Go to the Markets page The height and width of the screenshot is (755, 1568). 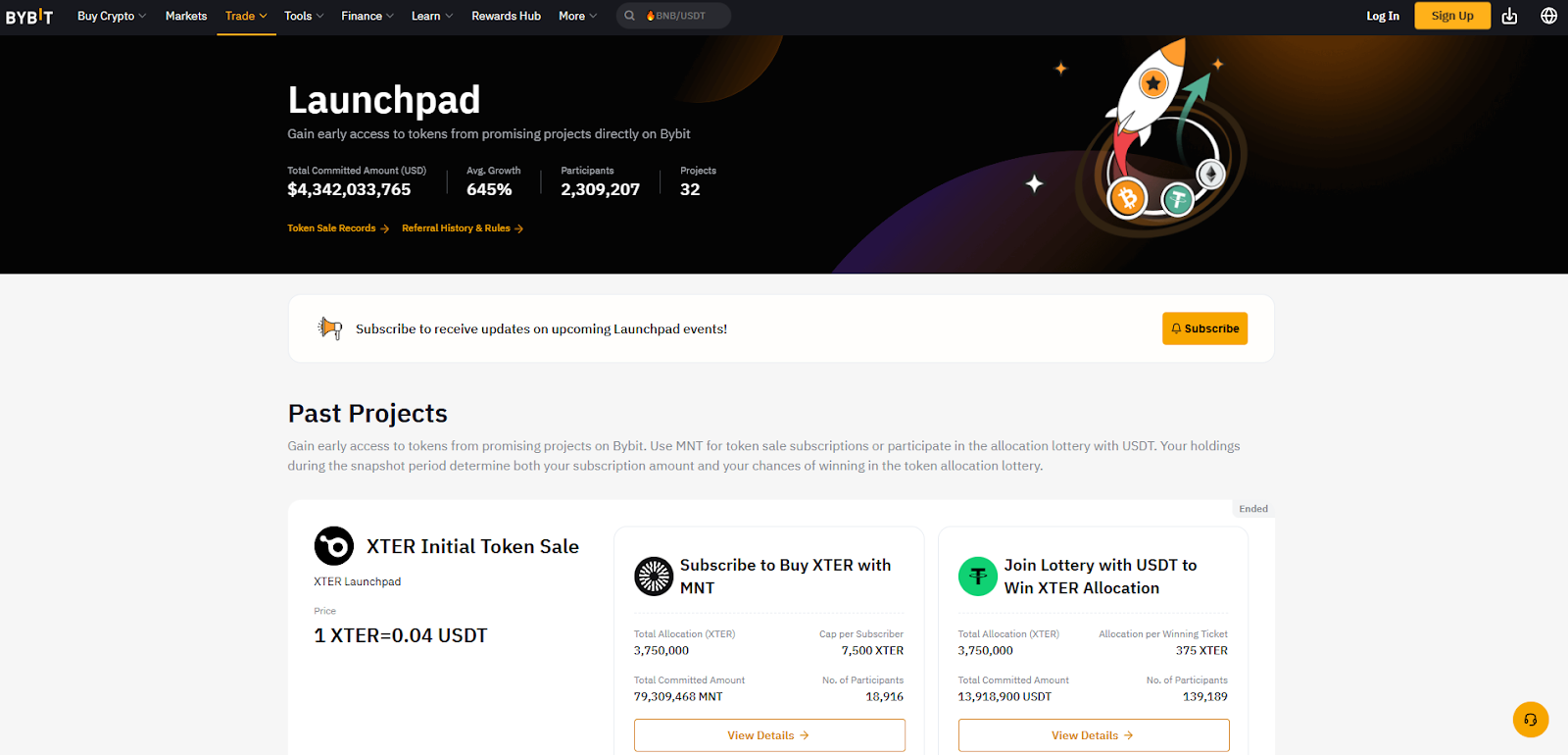pyautogui.click(x=186, y=16)
